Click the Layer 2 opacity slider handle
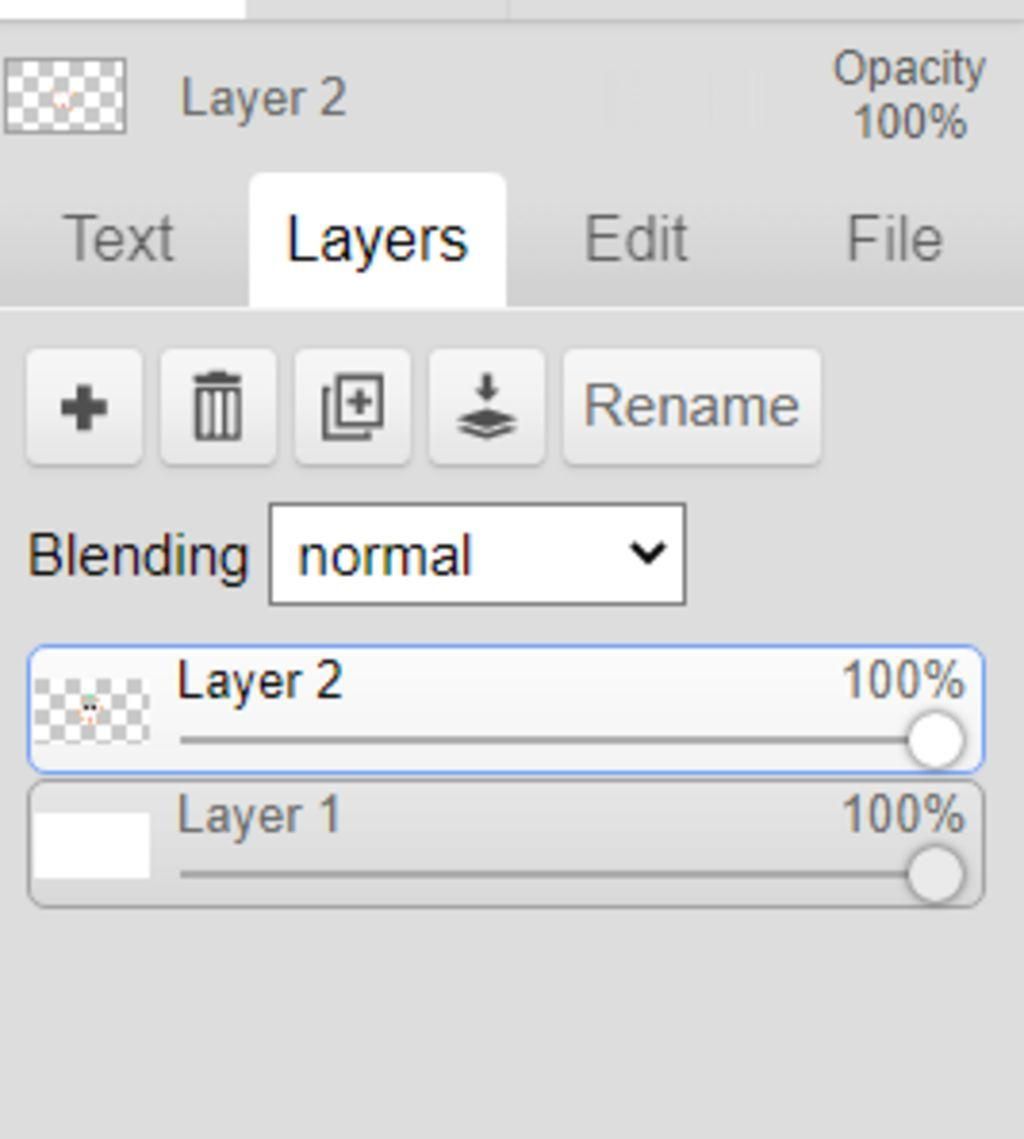1024x1139 pixels. (x=936, y=740)
